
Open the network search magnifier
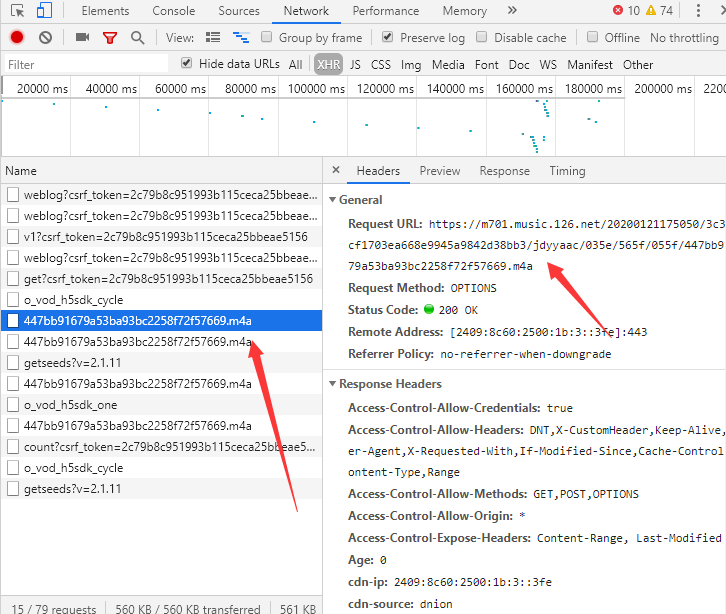tap(138, 38)
